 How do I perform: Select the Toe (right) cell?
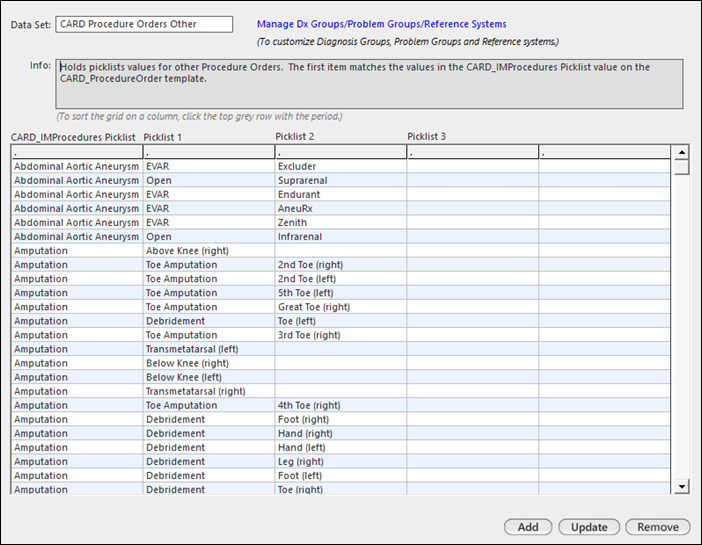point(341,489)
